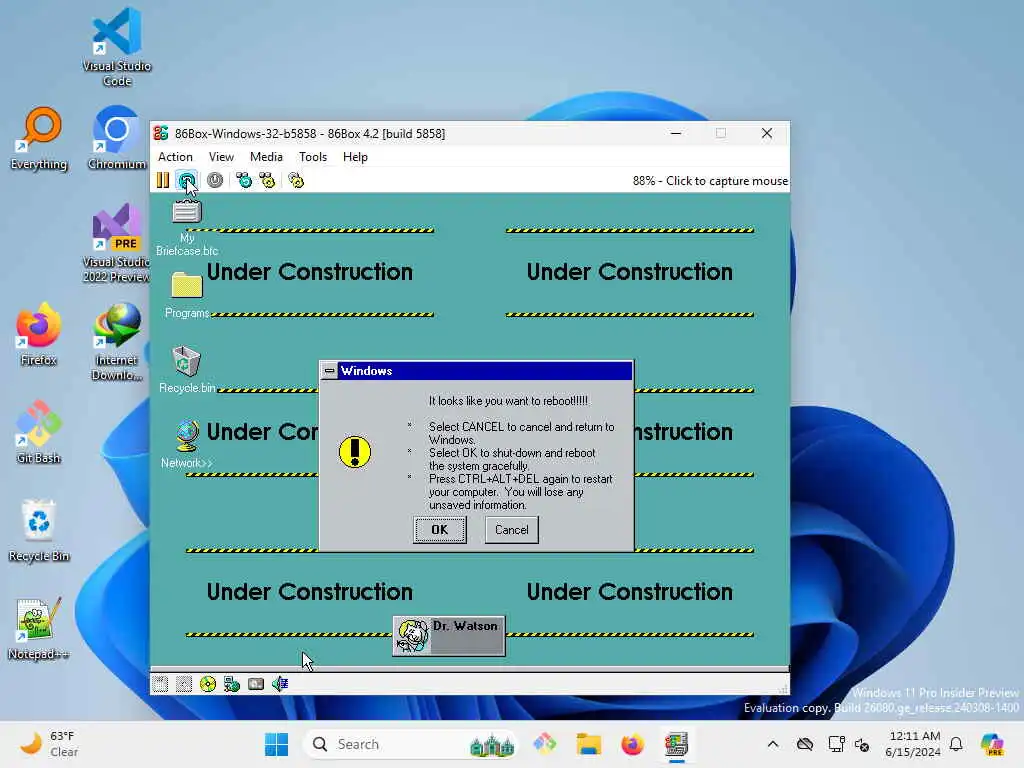1024x768 pixels.
Task: Click the hard reset toolbar icon
Action: click(x=187, y=180)
